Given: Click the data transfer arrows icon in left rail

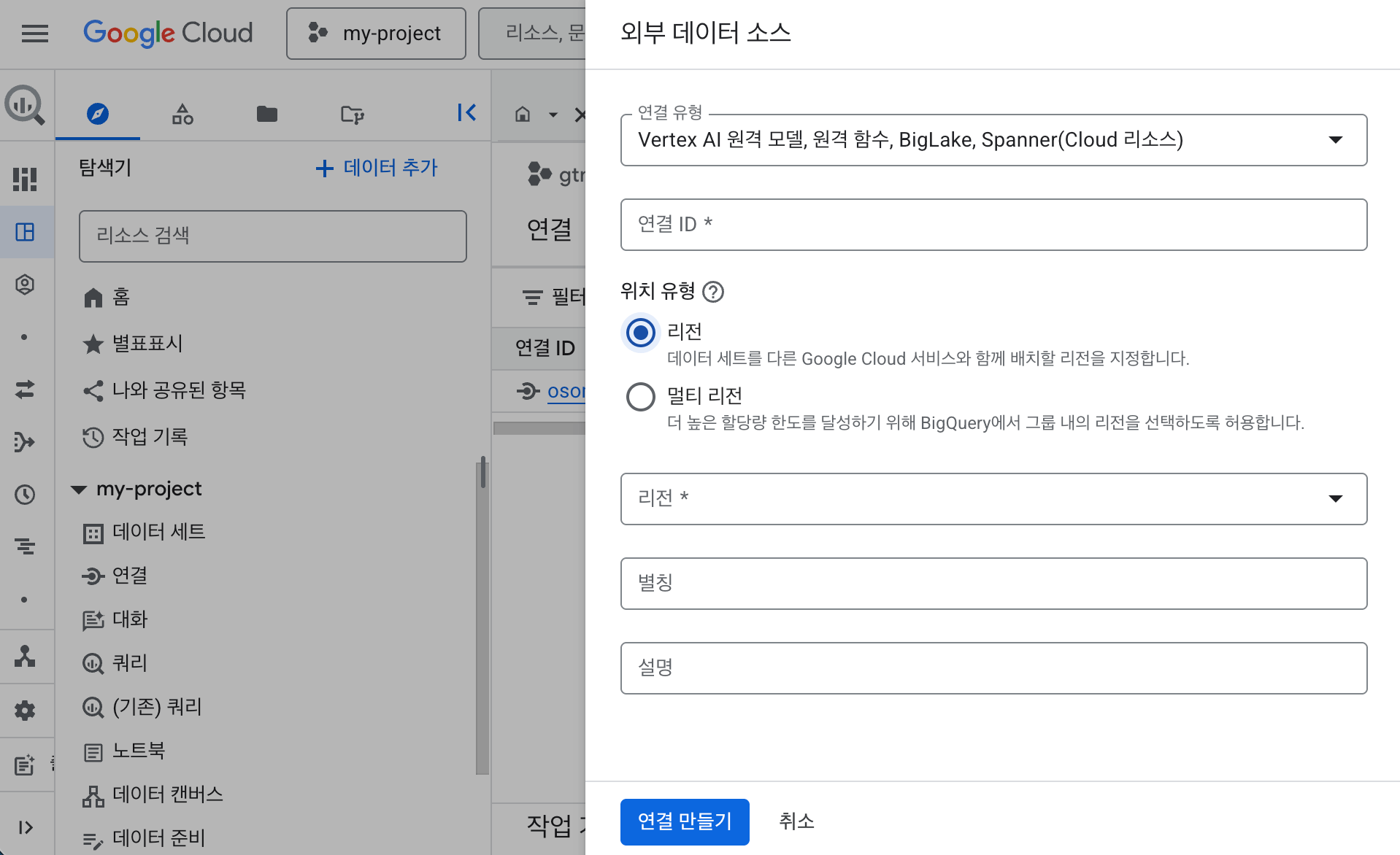Looking at the screenshot, I should [25, 390].
